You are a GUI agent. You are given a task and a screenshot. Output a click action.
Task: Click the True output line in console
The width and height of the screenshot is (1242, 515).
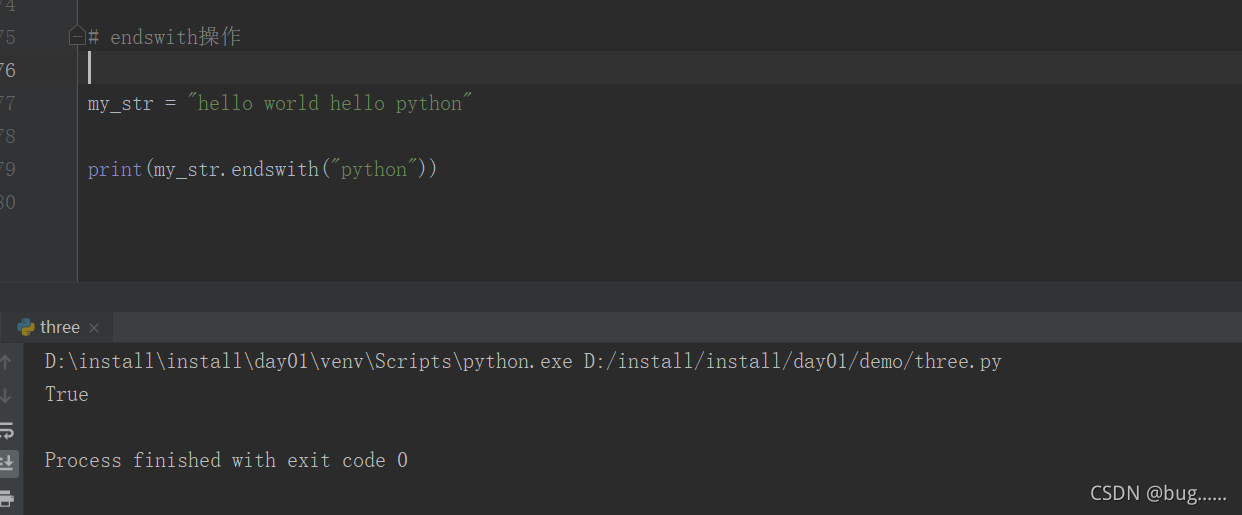point(67,394)
